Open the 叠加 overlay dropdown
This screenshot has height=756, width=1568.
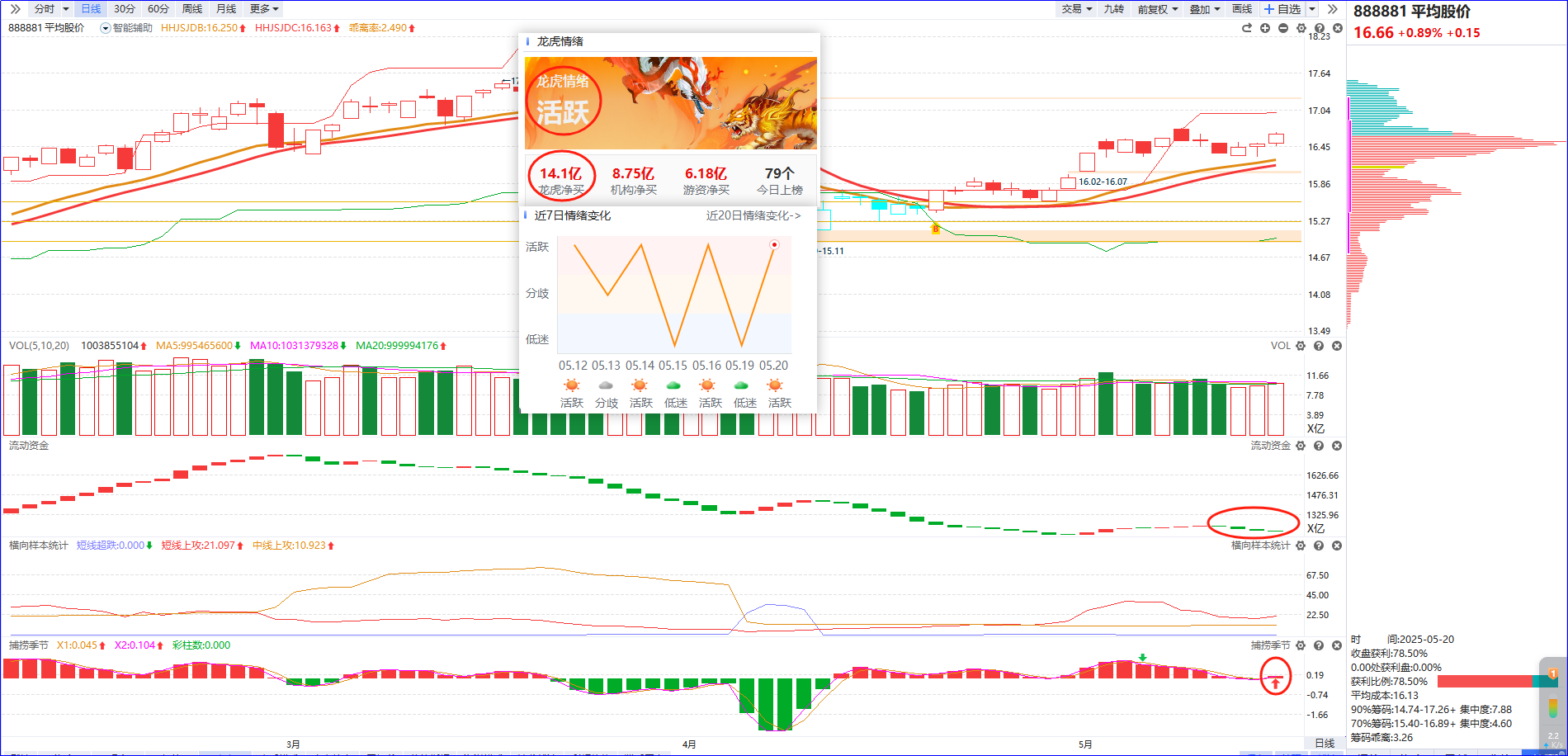click(1205, 9)
